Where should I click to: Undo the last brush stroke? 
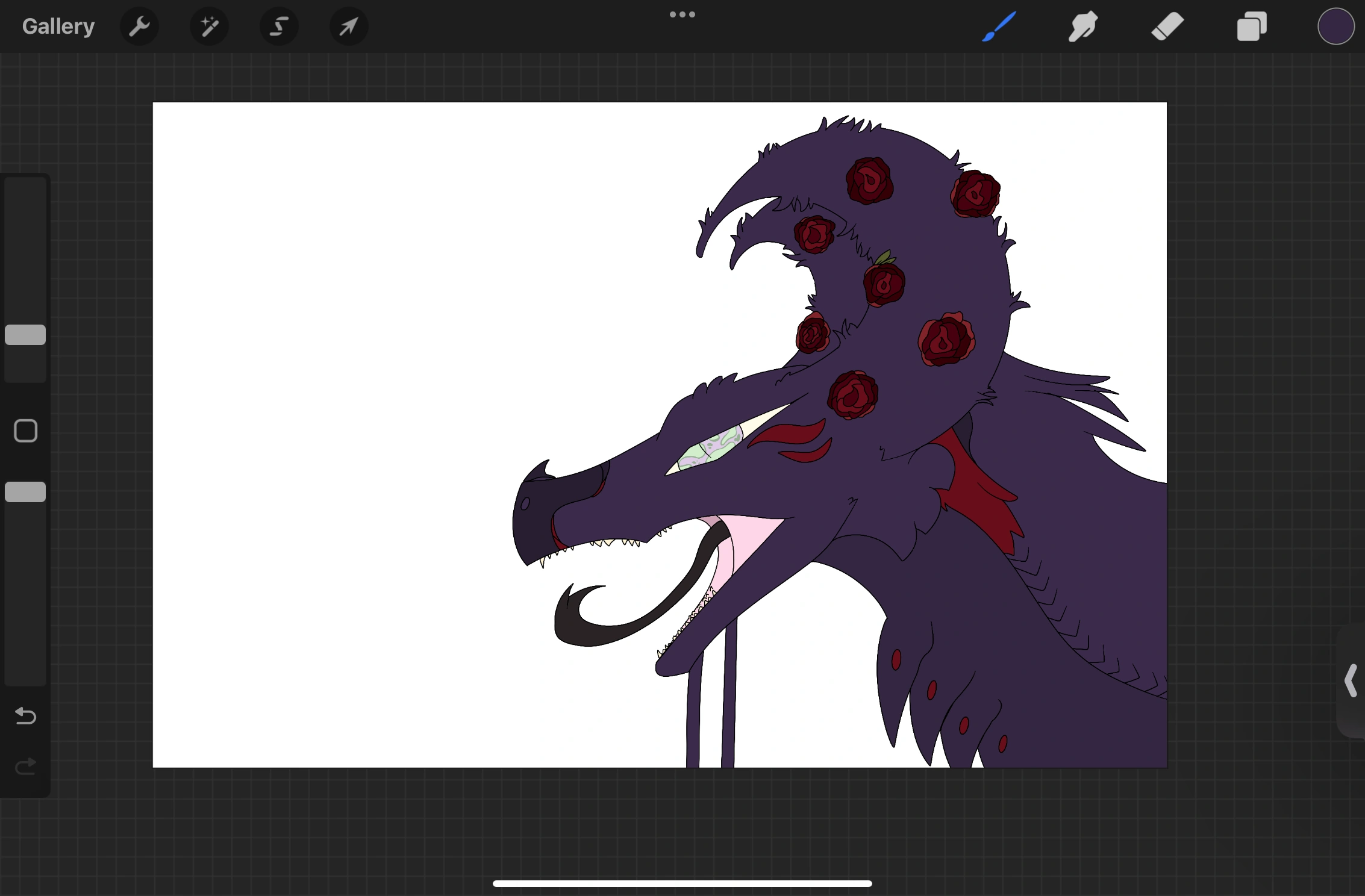point(25,717)
